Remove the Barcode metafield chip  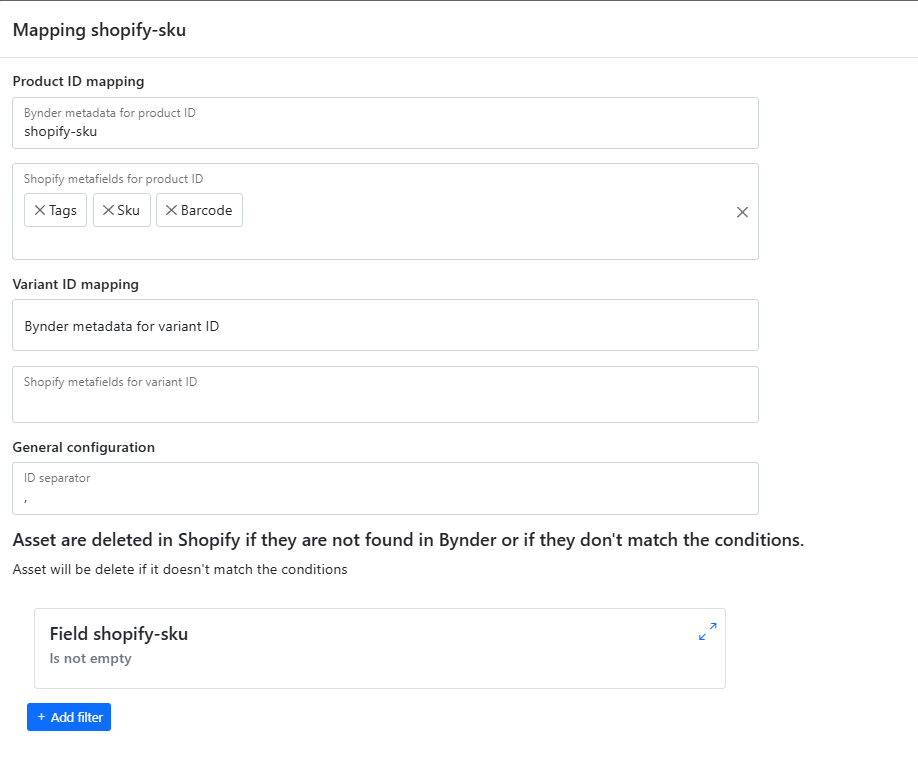172,211
